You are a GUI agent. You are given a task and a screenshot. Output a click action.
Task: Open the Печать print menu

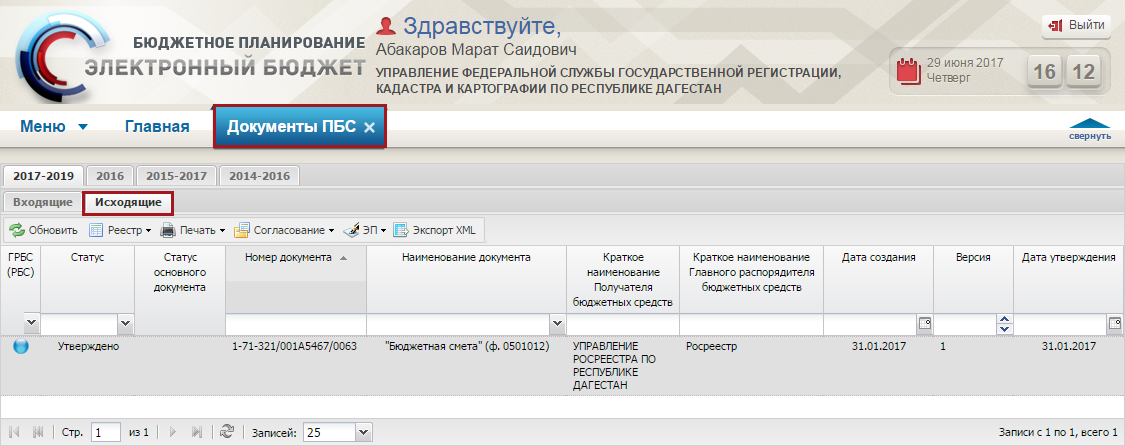pos(192,230)
